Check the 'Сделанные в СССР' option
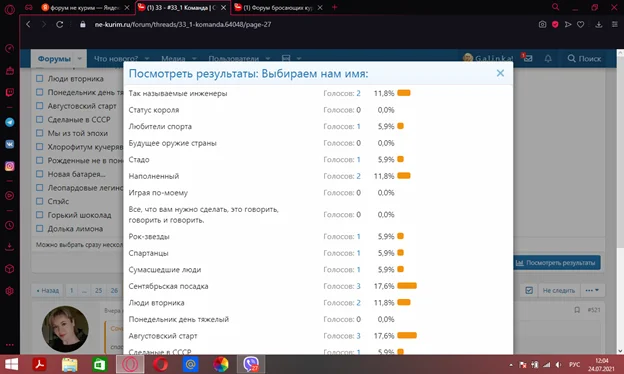Screen dimensions: 624x374 39,119
